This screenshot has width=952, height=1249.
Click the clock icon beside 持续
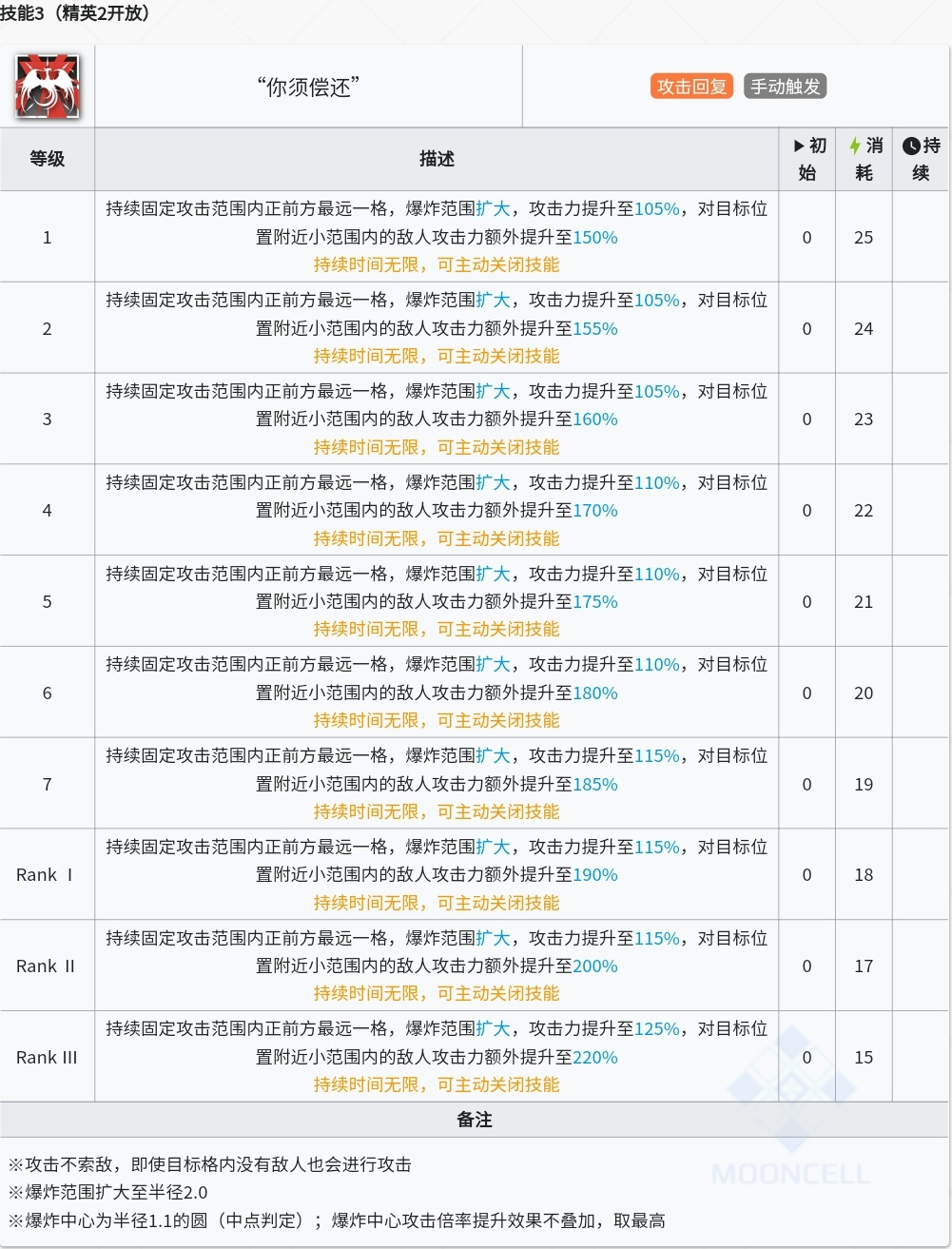pyautogui.click(x=911, y=146)
